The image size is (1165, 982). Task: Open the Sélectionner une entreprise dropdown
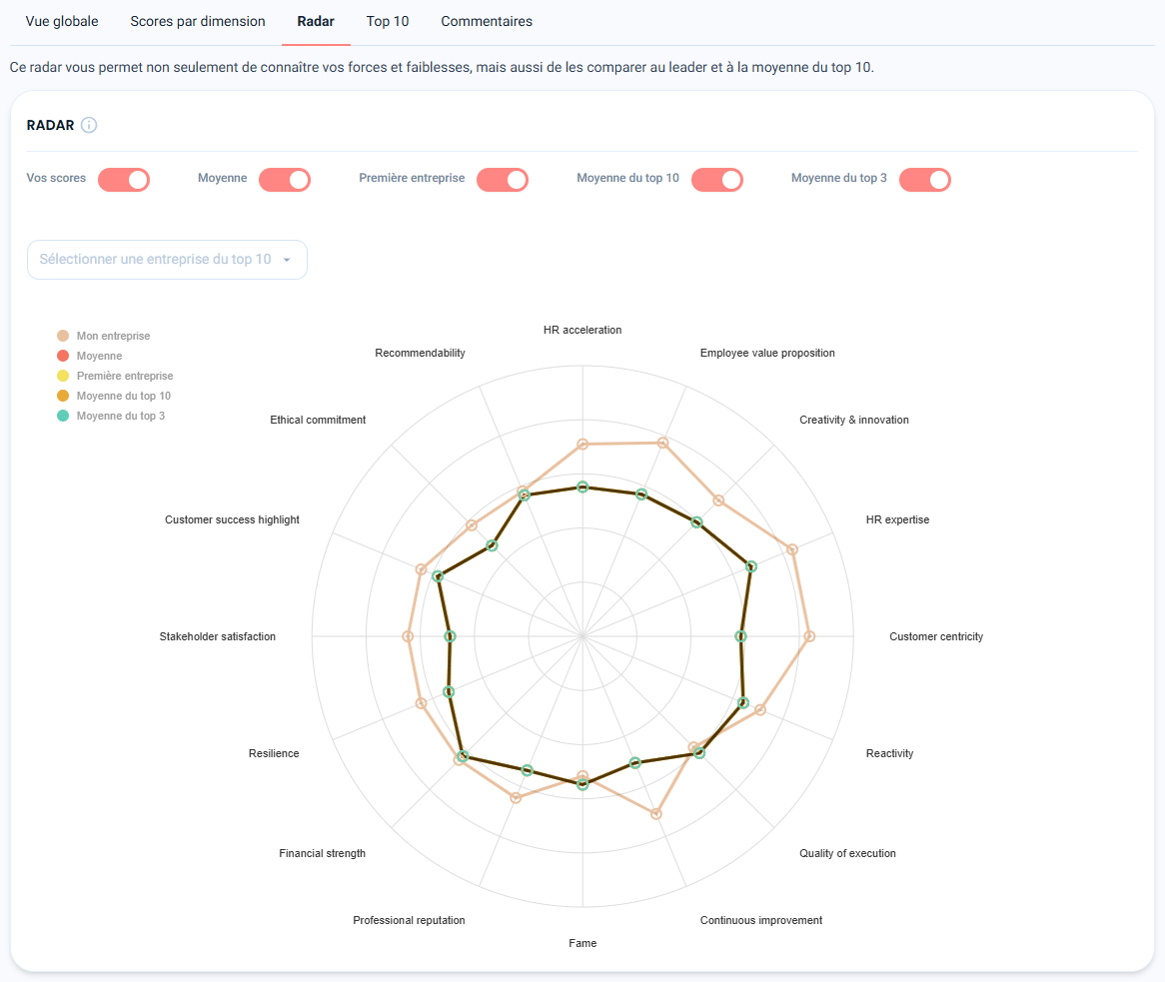(x=167, y=260)
